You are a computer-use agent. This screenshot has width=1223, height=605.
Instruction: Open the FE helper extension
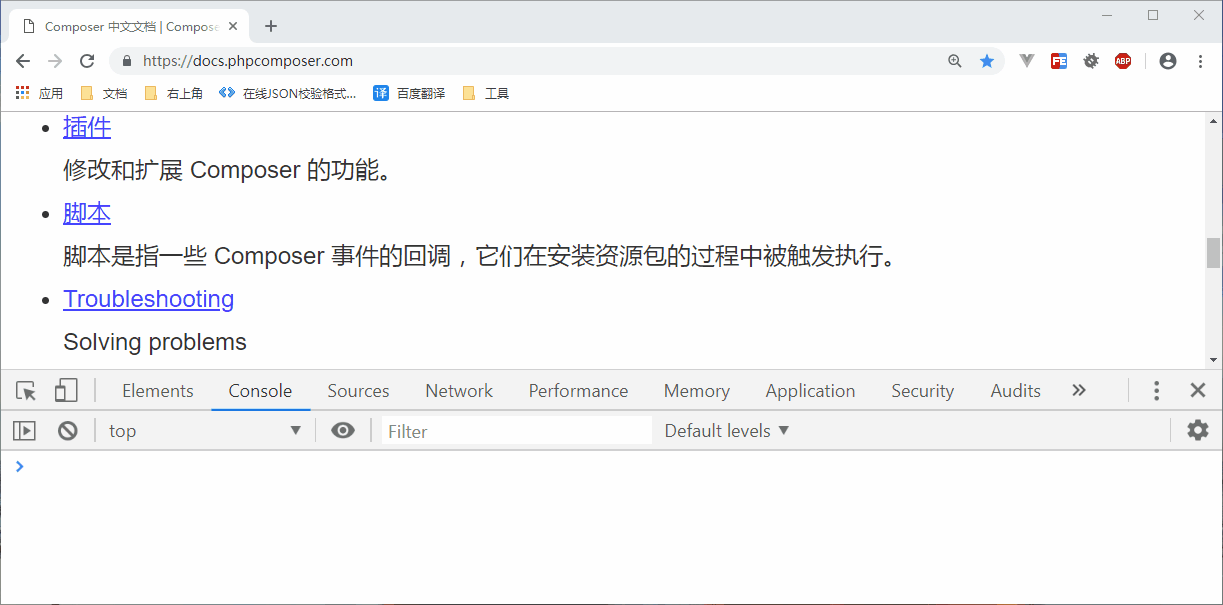tap(1059, 61)
